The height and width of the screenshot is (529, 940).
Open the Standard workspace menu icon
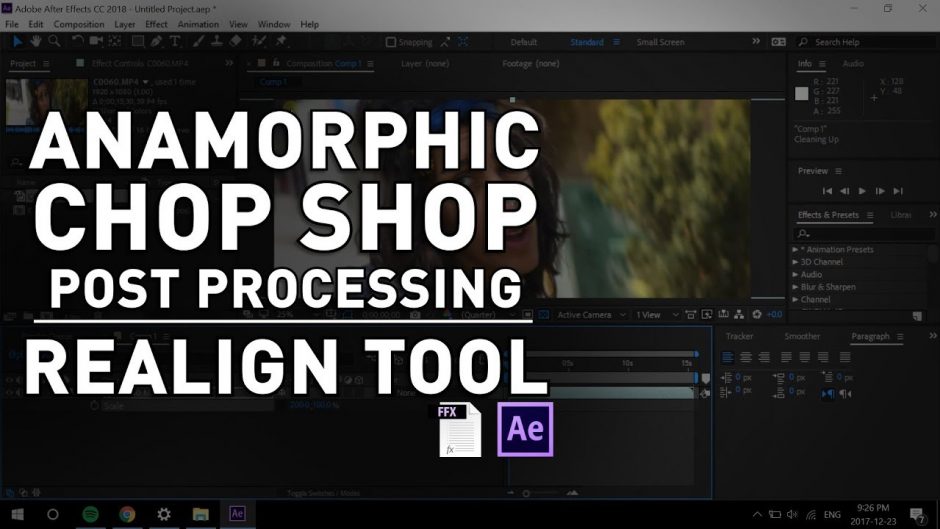coord(616,42)
